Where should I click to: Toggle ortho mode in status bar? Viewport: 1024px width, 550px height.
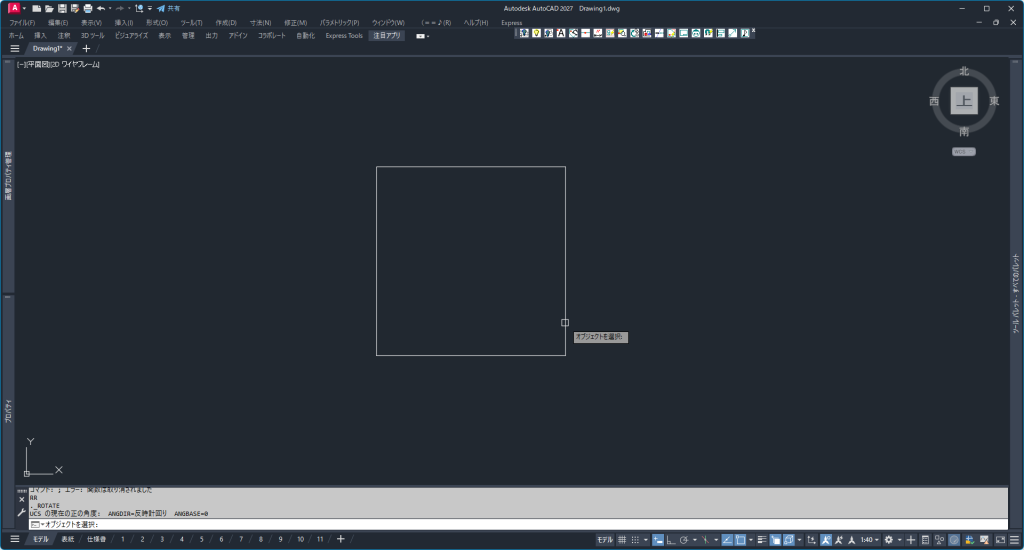(x=671, y=540)
